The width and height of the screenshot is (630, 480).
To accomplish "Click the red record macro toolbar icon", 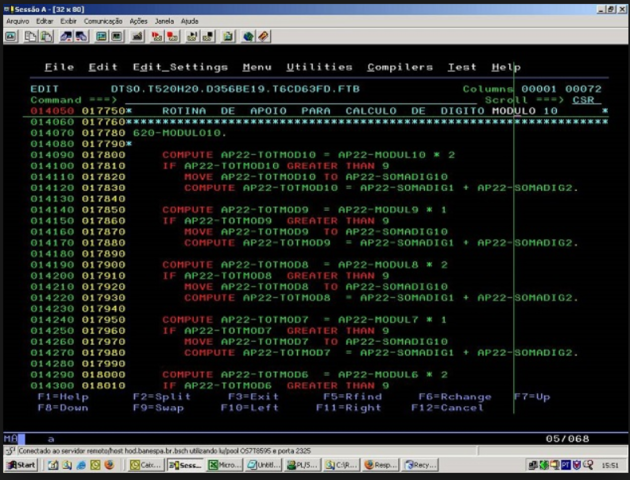I will (173, 37).
